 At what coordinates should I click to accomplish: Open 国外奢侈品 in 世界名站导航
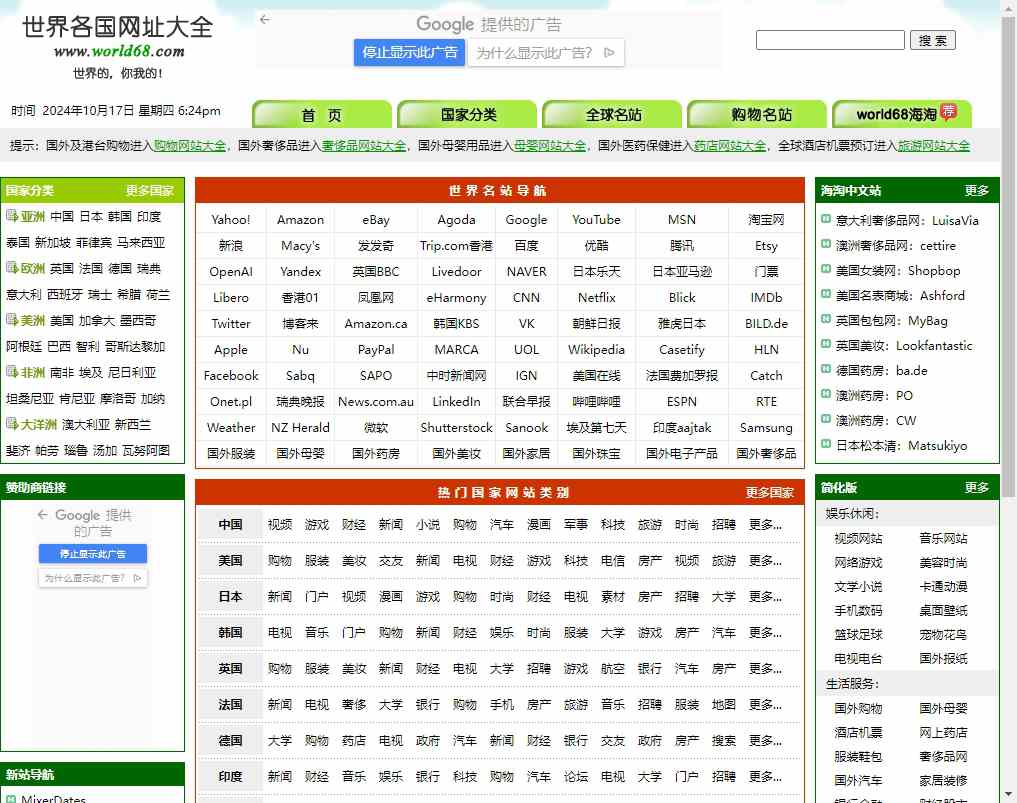coord(765,453)
